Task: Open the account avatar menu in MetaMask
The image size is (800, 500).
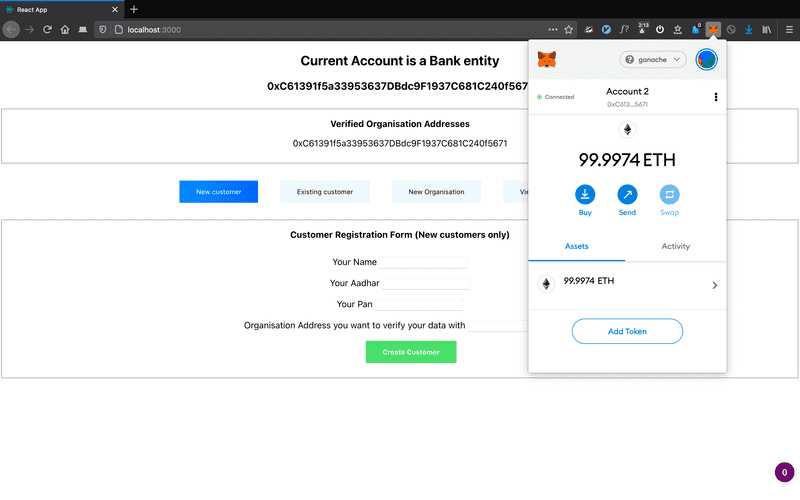Action: coord(706,60)
